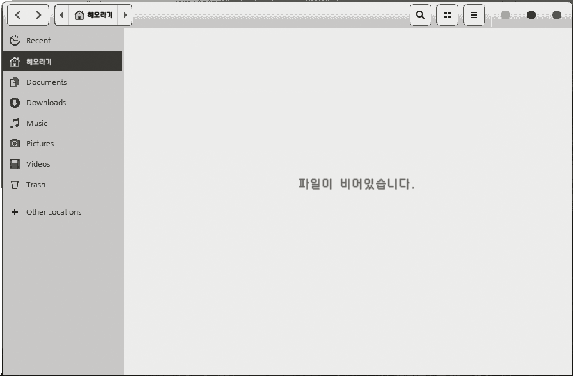Select the highlighted home folder sidebar entry
Viewport: 573px width, 376px height.
click(x=62, y=61)
